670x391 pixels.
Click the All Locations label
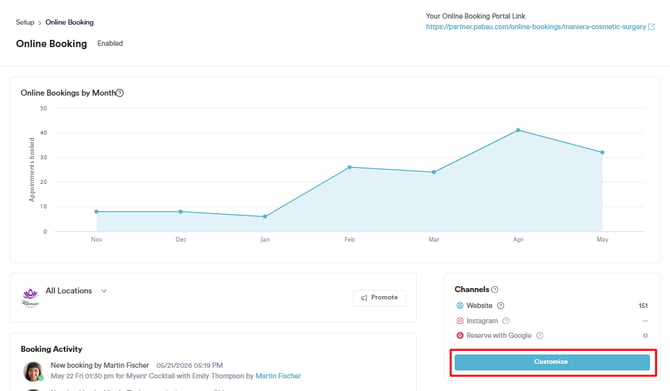(x=69, y=291)
